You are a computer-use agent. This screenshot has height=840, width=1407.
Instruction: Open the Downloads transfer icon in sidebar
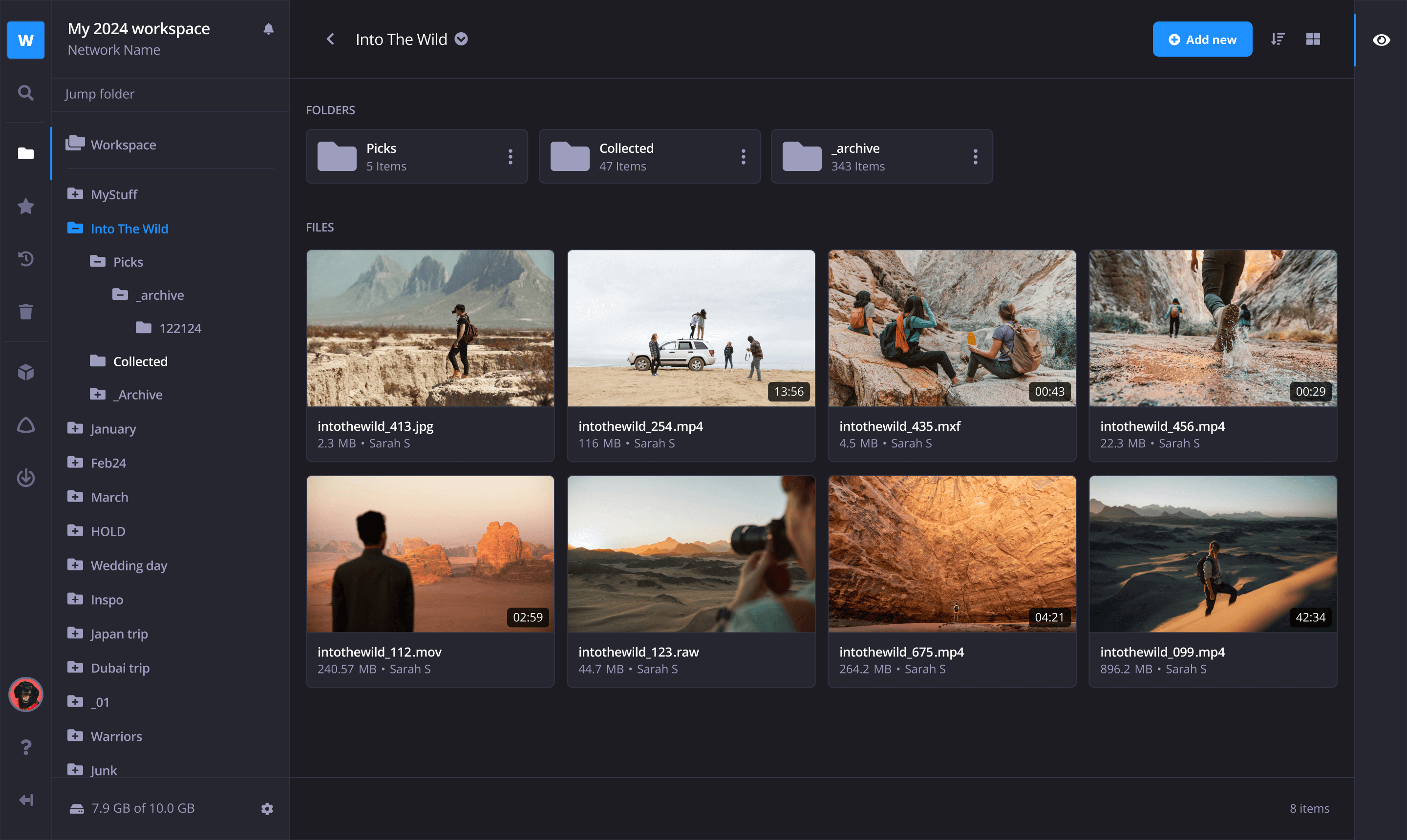[x=25, y=478]
